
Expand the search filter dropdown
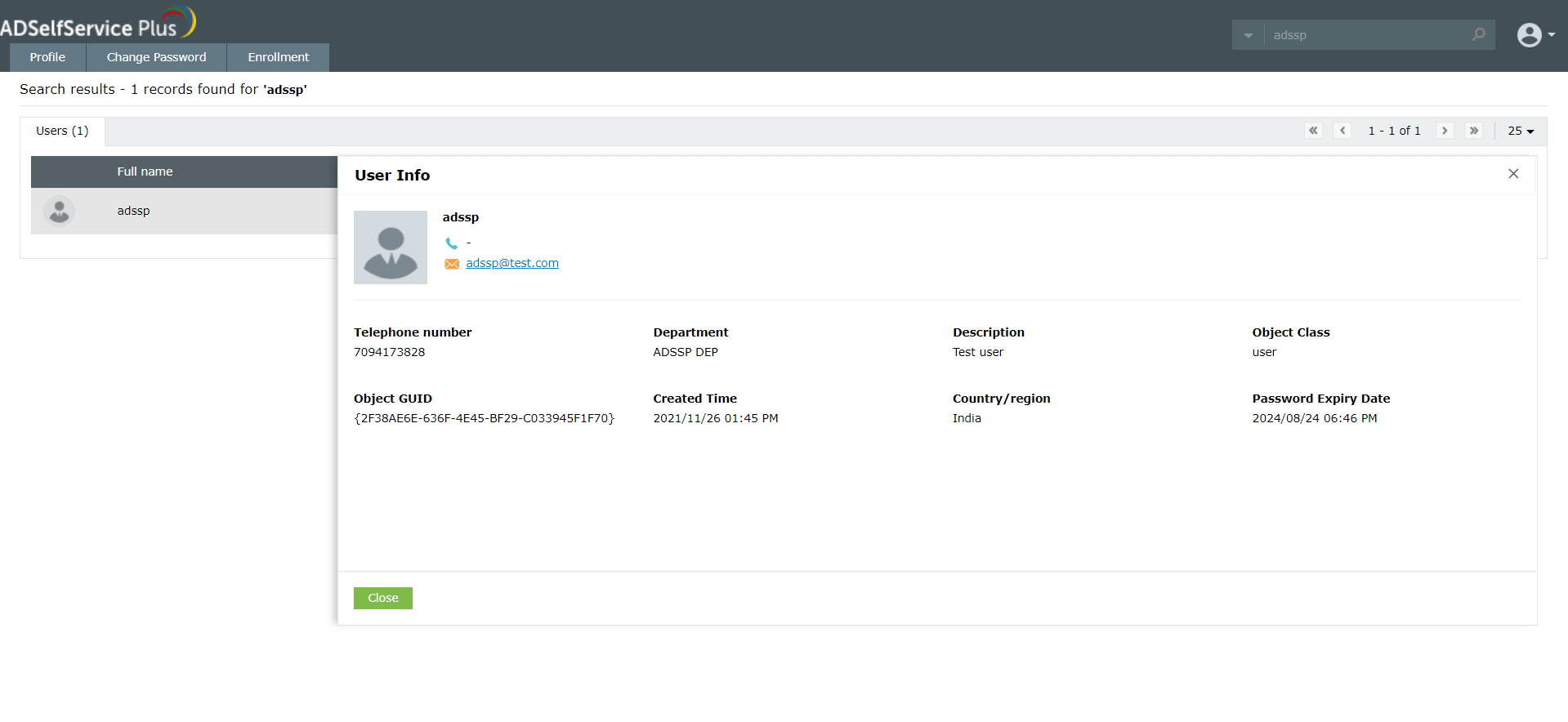coord(1248,35)
